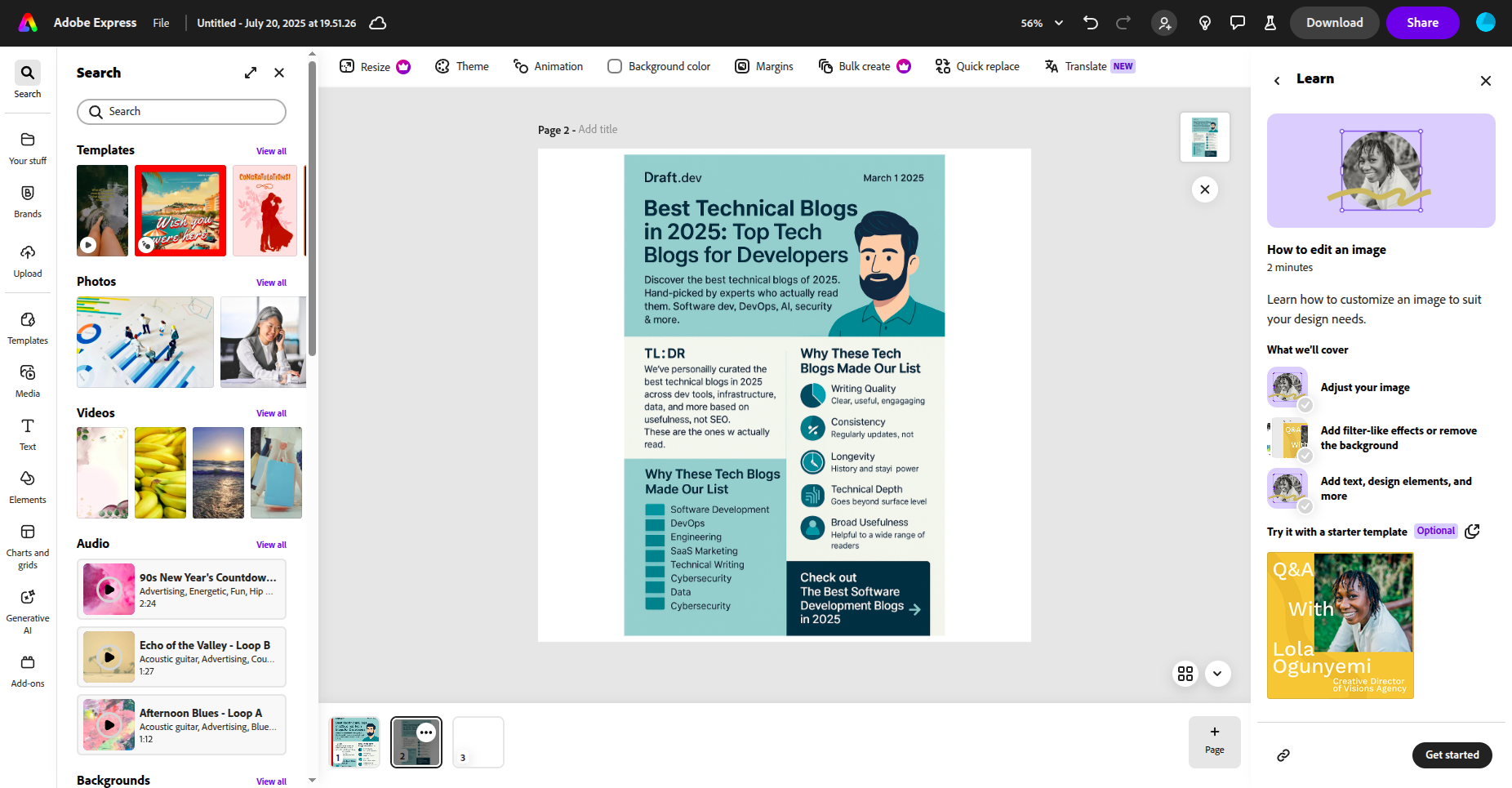Click the Download button

(1335, 23)
